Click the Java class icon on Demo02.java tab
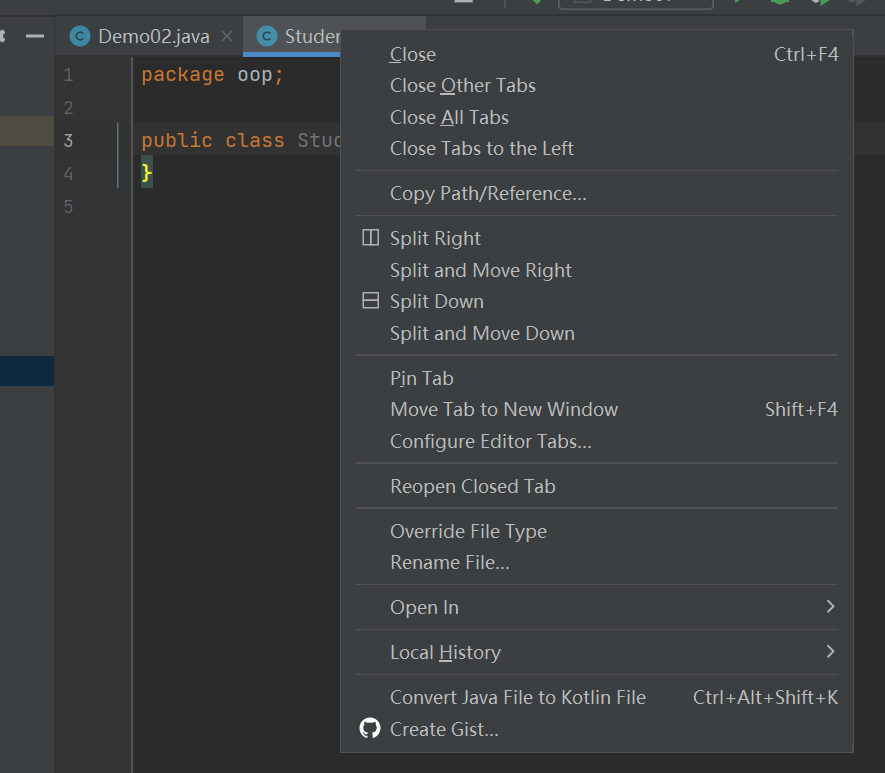This screenshot has width=885, height=773. coord(79,37)
